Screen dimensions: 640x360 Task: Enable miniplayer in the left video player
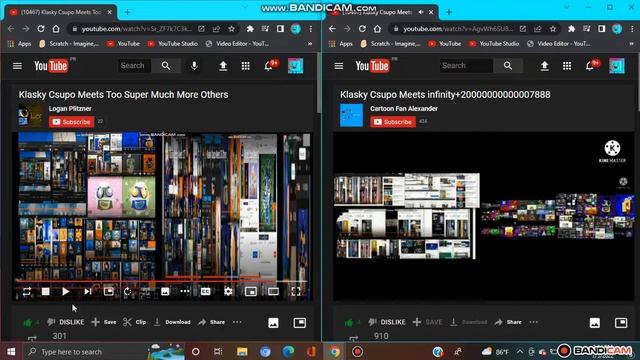pos(251,291)
